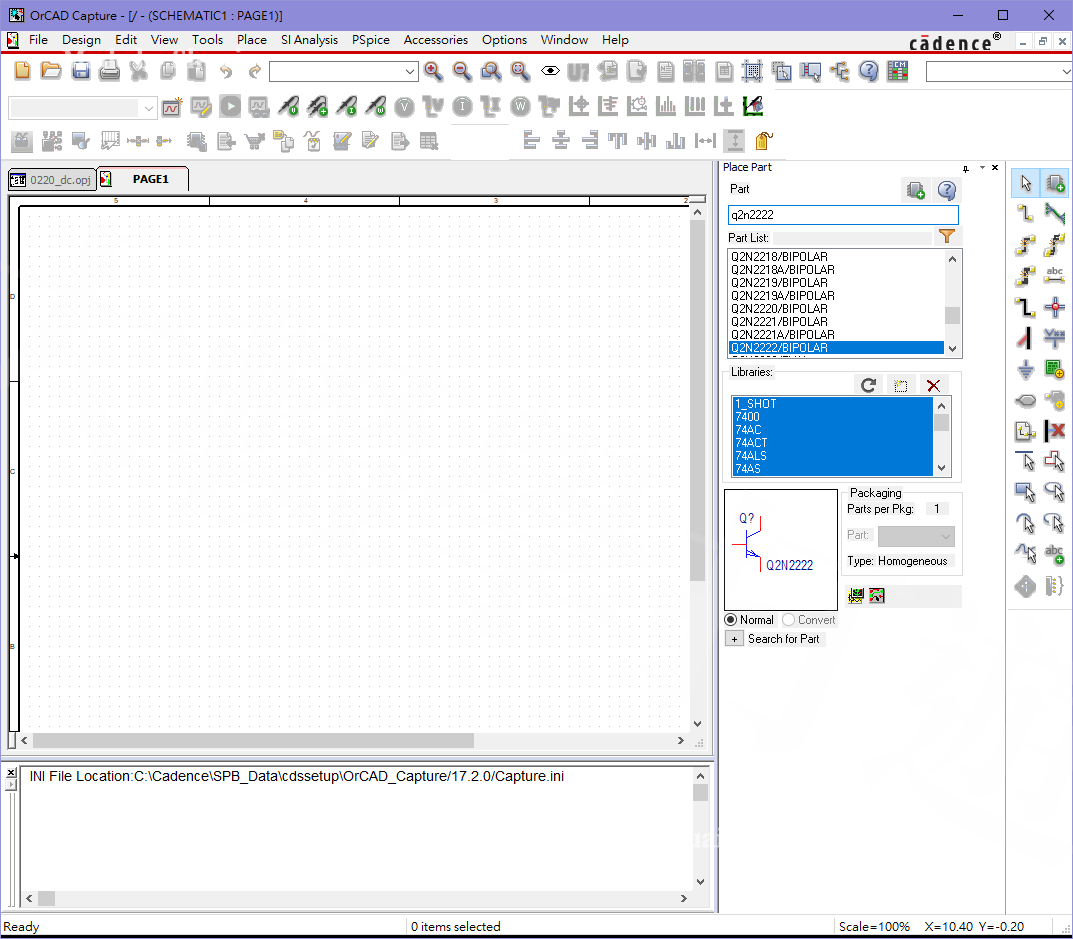The image size is (1073, 939).
Task: Open the Accessories menu
Action: (436, 40)
